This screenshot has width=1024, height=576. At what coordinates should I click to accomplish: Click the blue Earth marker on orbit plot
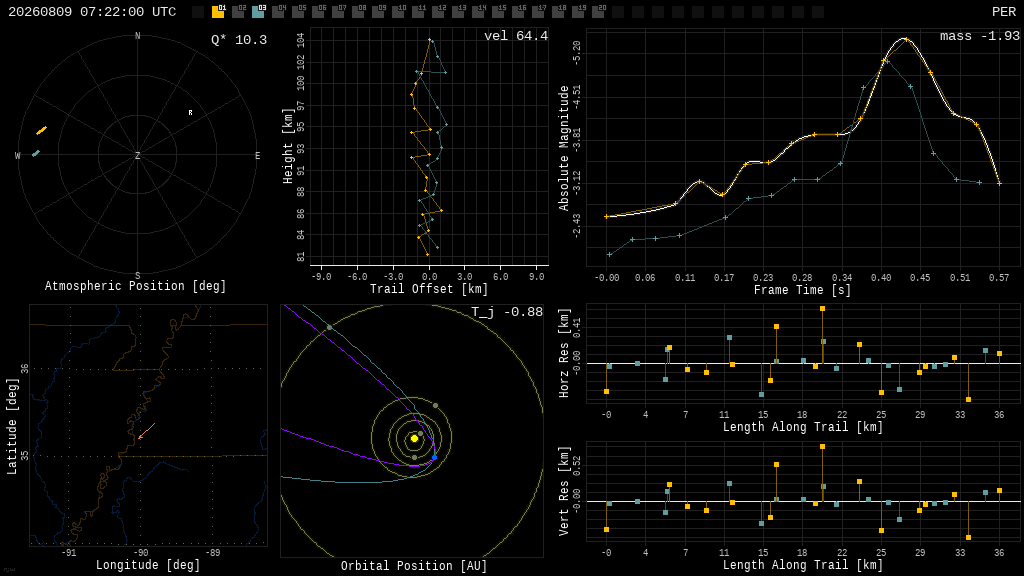click(434, 458)
